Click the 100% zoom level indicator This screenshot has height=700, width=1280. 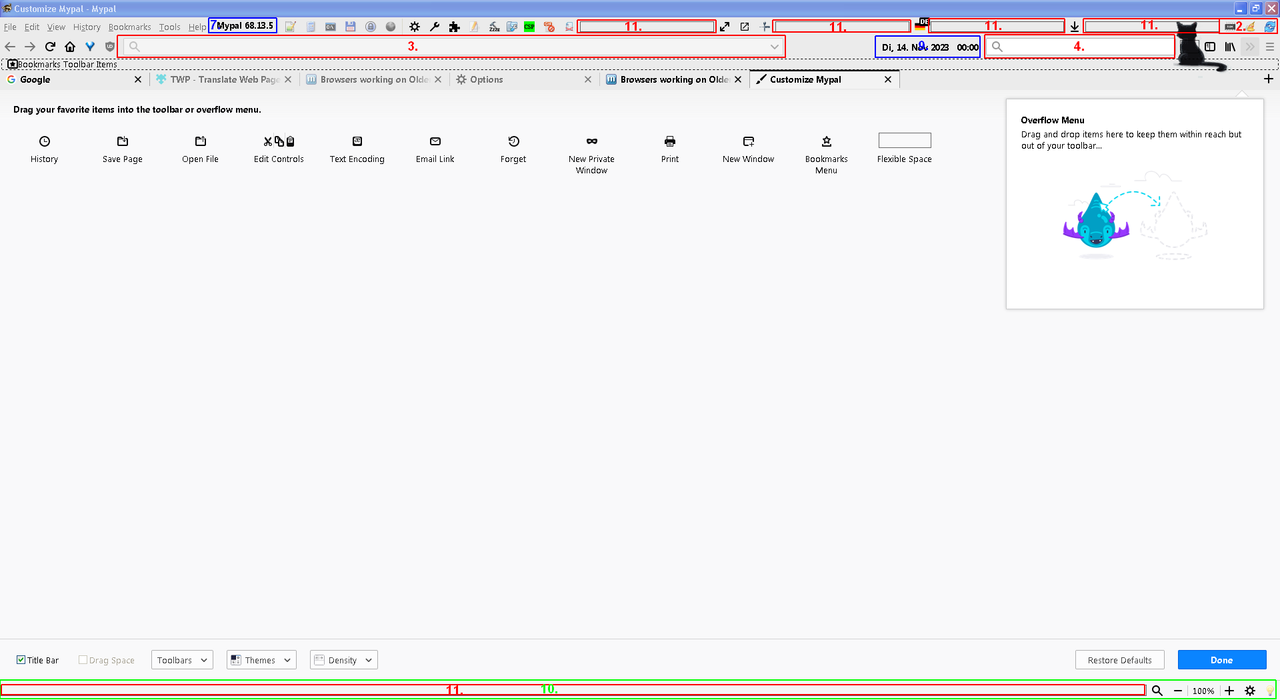1203,691
